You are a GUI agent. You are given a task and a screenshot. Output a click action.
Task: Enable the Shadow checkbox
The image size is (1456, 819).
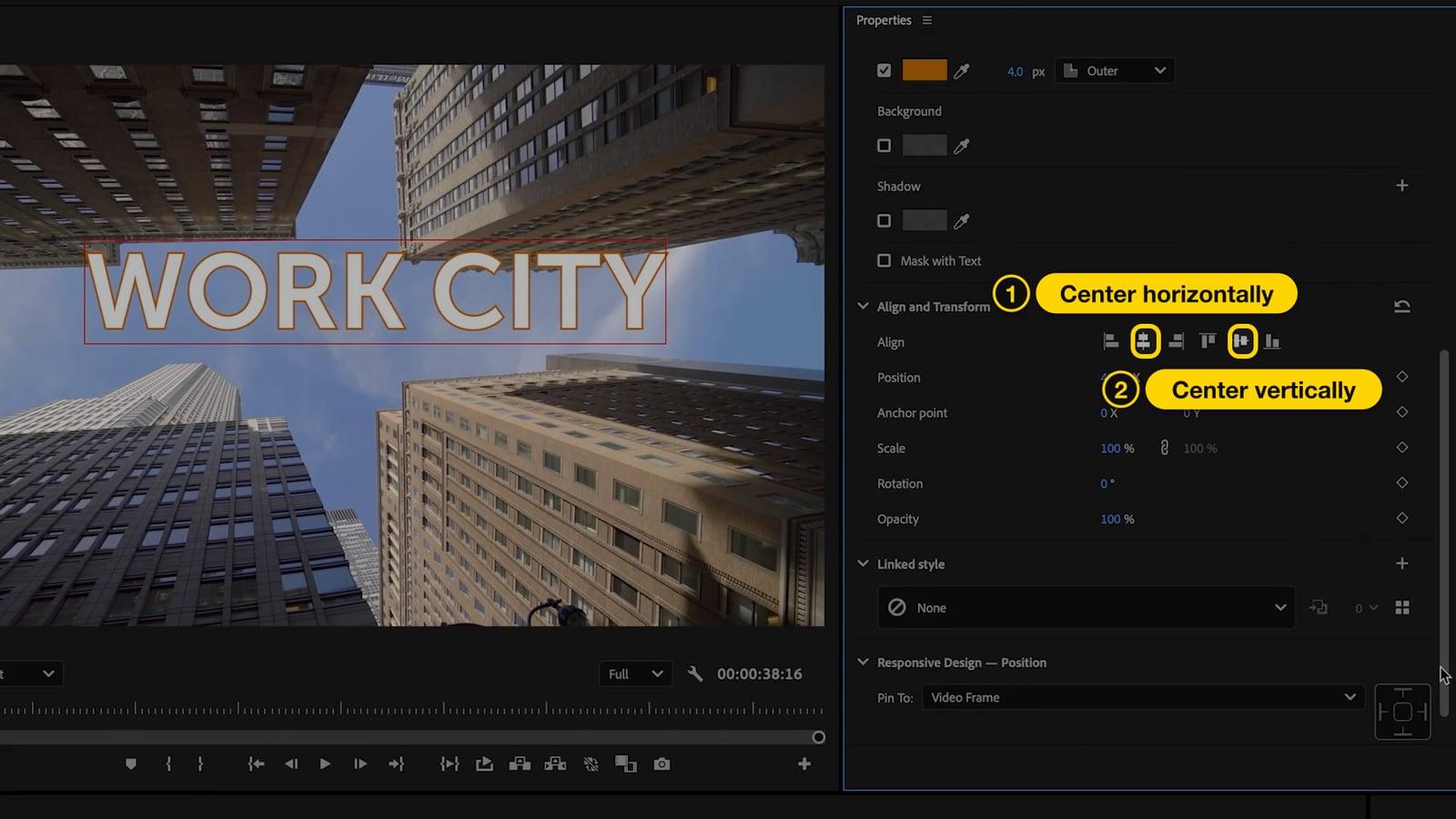[x=884, y=220]
